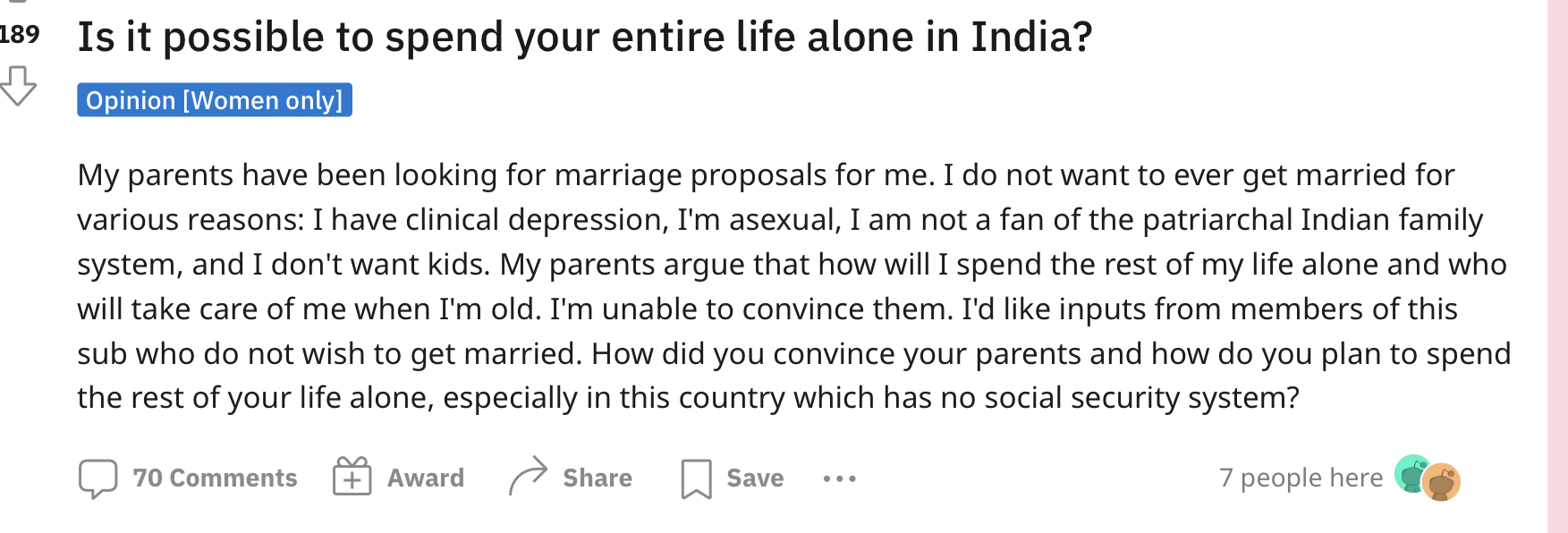Image resolution: width=1568 pixels, height=533 pixels.
Task: Click the curved arrow Share icon
Action: pos(528,476)
